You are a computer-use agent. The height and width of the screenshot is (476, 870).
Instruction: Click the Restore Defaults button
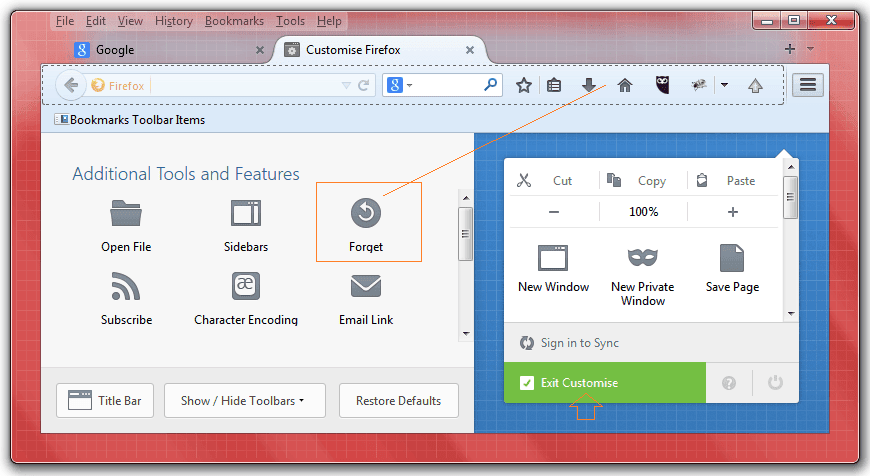399,401
